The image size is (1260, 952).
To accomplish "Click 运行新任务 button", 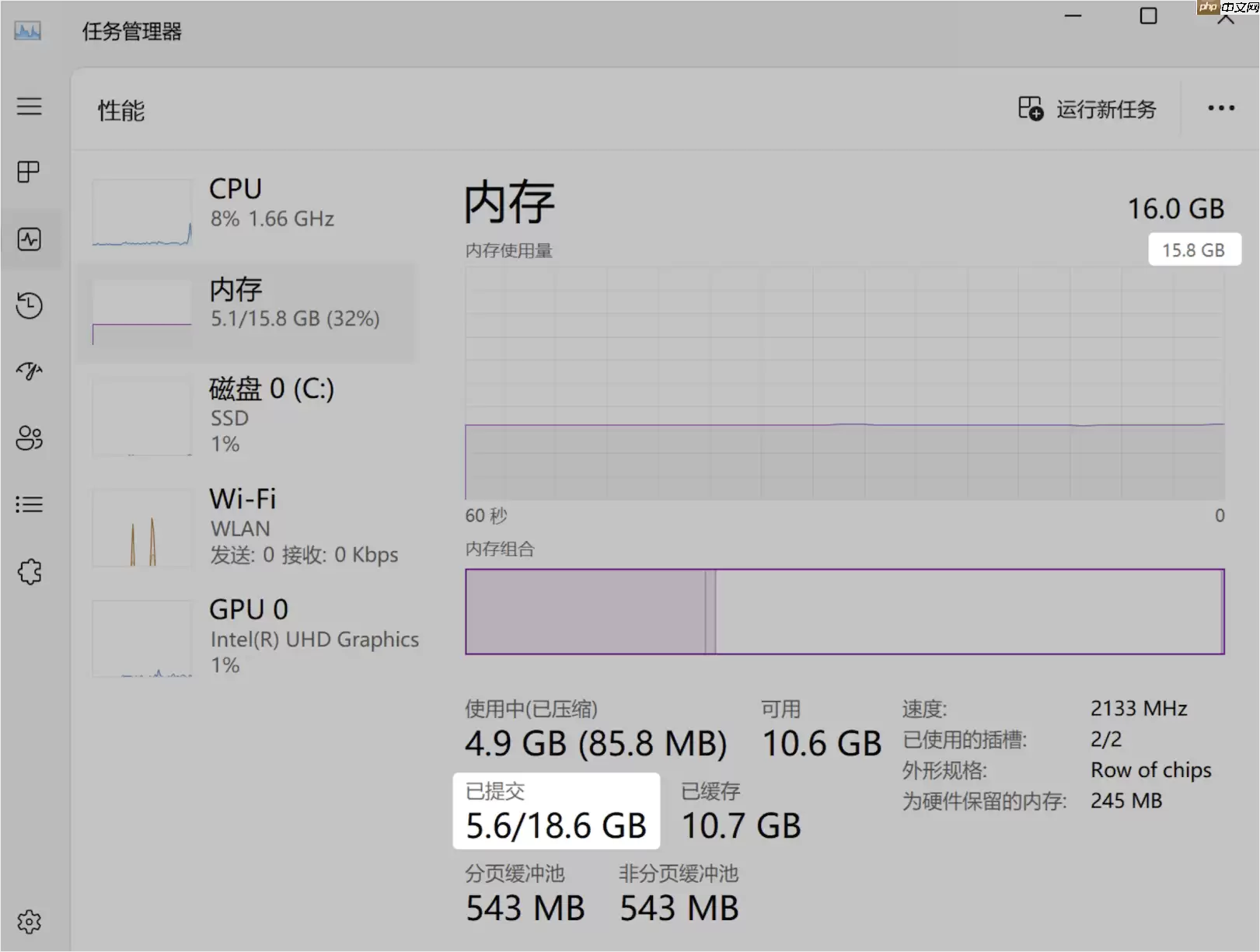I will pos(1087,109).
